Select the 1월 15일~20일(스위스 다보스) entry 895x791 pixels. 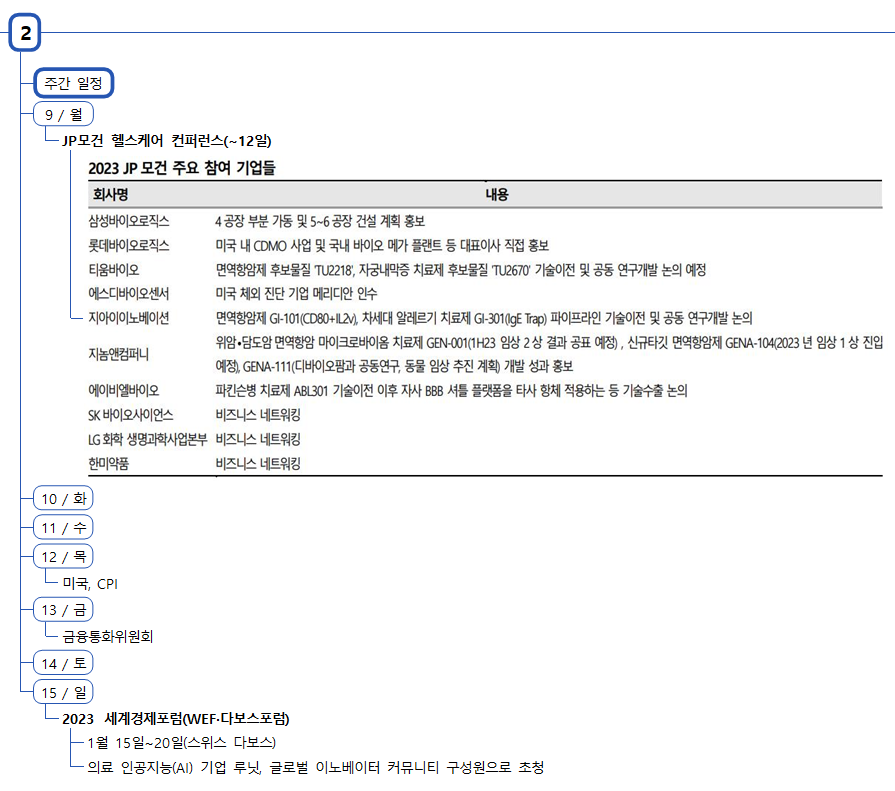pos(182,742)
